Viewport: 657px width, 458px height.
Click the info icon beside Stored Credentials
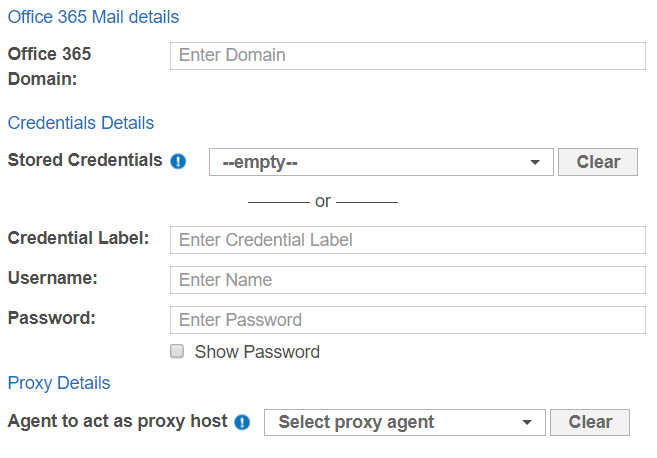[x=178, y=161]
